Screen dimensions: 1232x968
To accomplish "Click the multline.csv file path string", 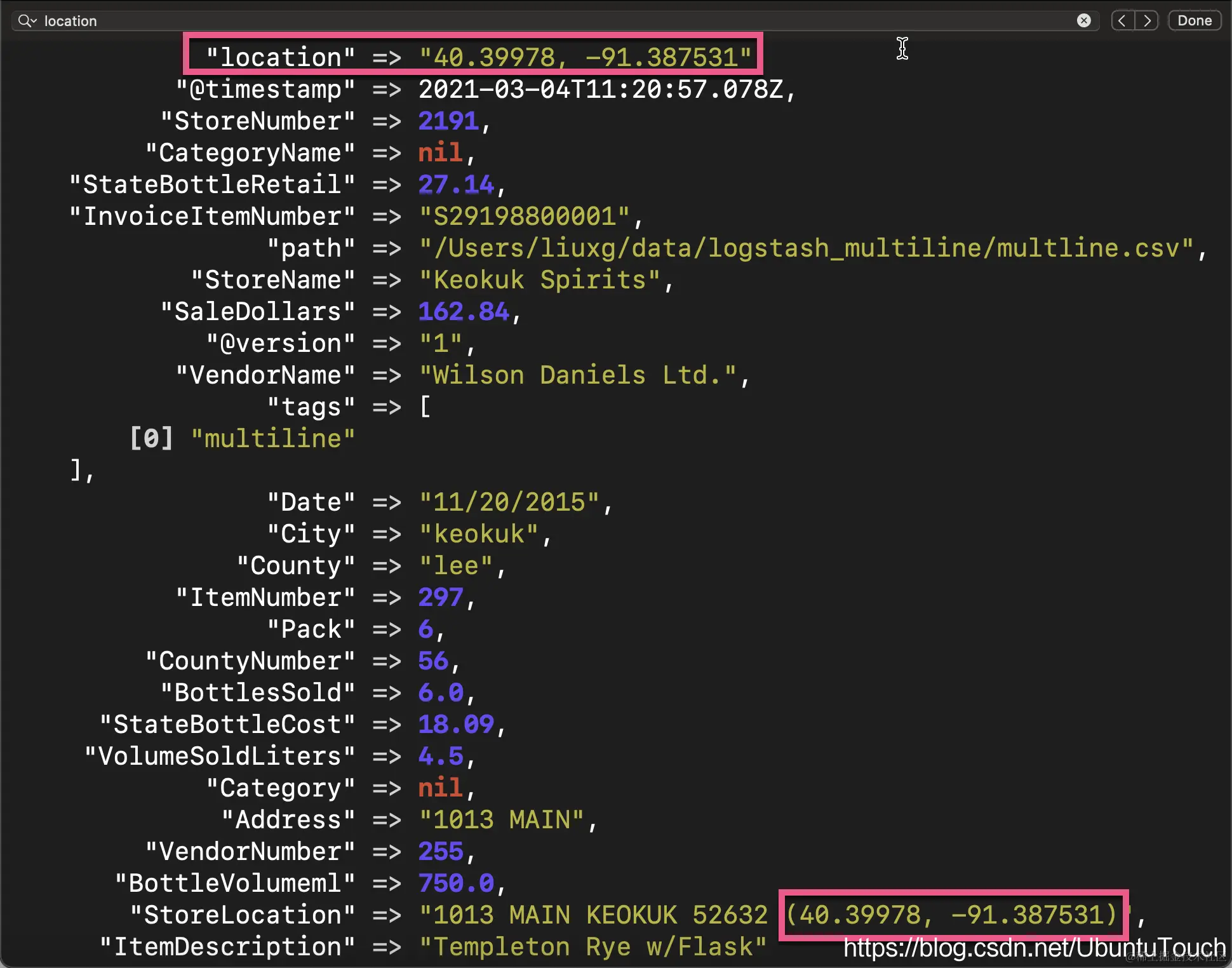I will [807, 248].
